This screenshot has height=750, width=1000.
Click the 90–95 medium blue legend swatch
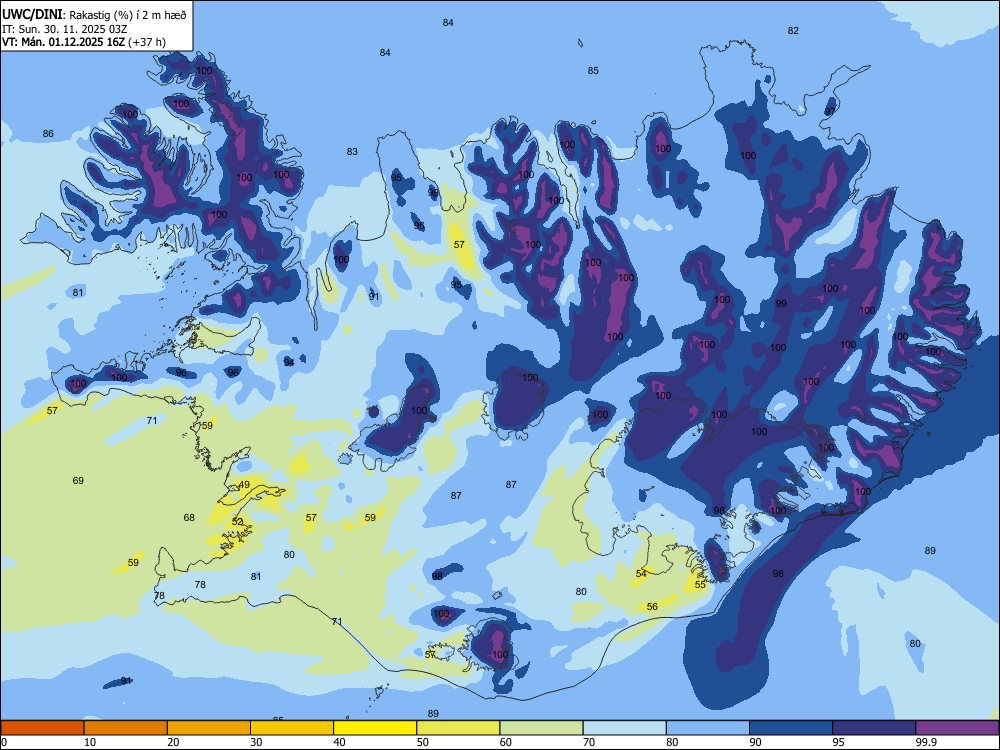[791, 728]
